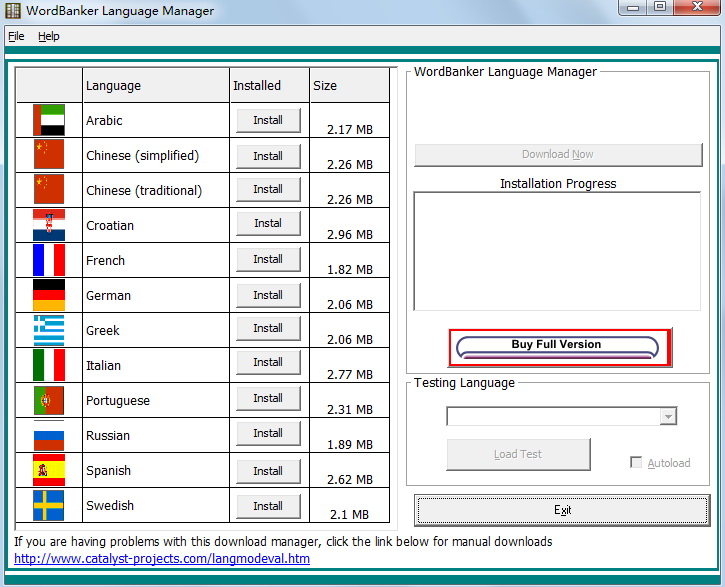Select the Chinese (traditional) name cell
725x587 pixels.
(156, 190)
